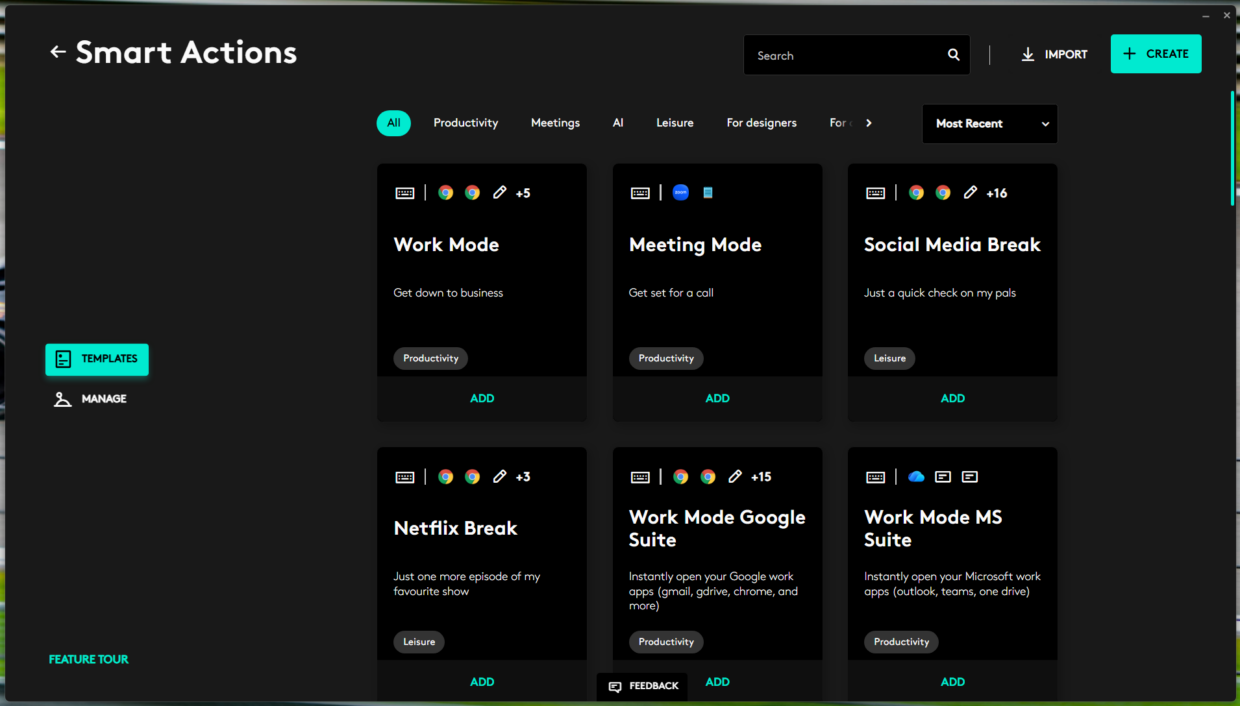Switch to the For designers filter
This screenshot has width=1240, height=706.
point(762,123)
